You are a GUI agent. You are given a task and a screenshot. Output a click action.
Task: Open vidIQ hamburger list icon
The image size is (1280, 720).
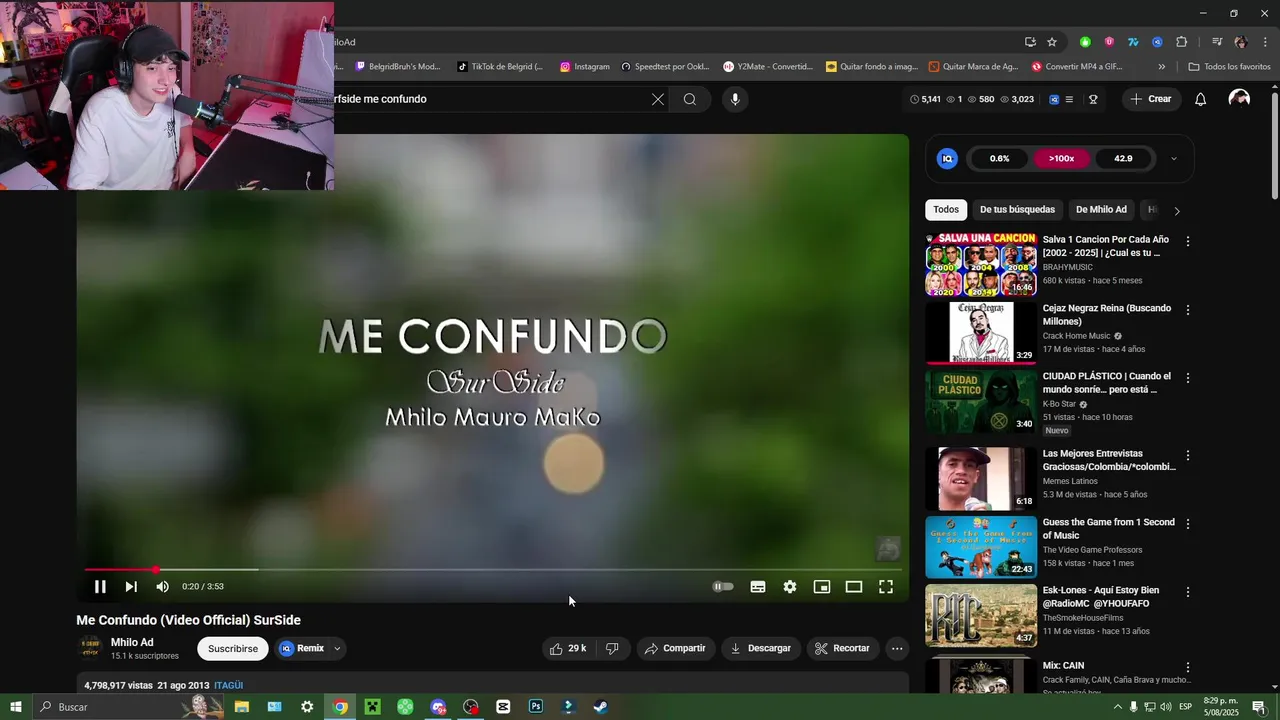point(1069,99)
